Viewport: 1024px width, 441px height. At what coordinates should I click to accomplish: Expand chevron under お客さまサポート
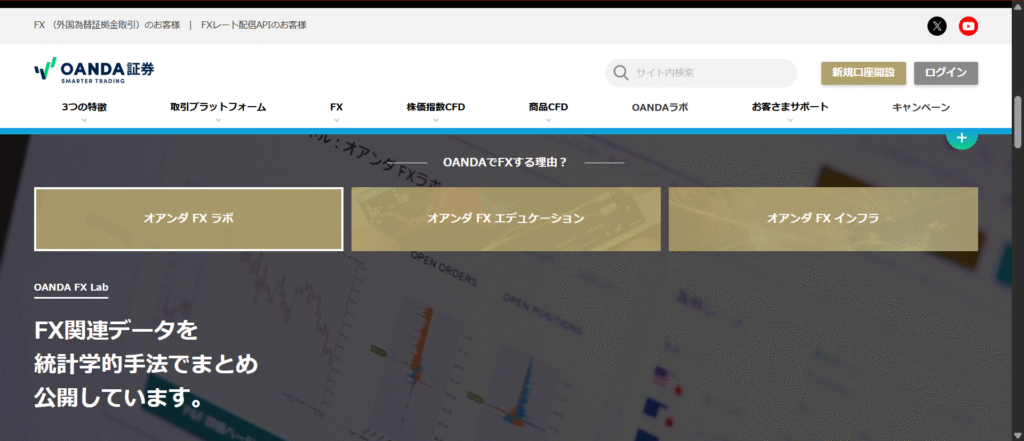(x=790, y=120)
